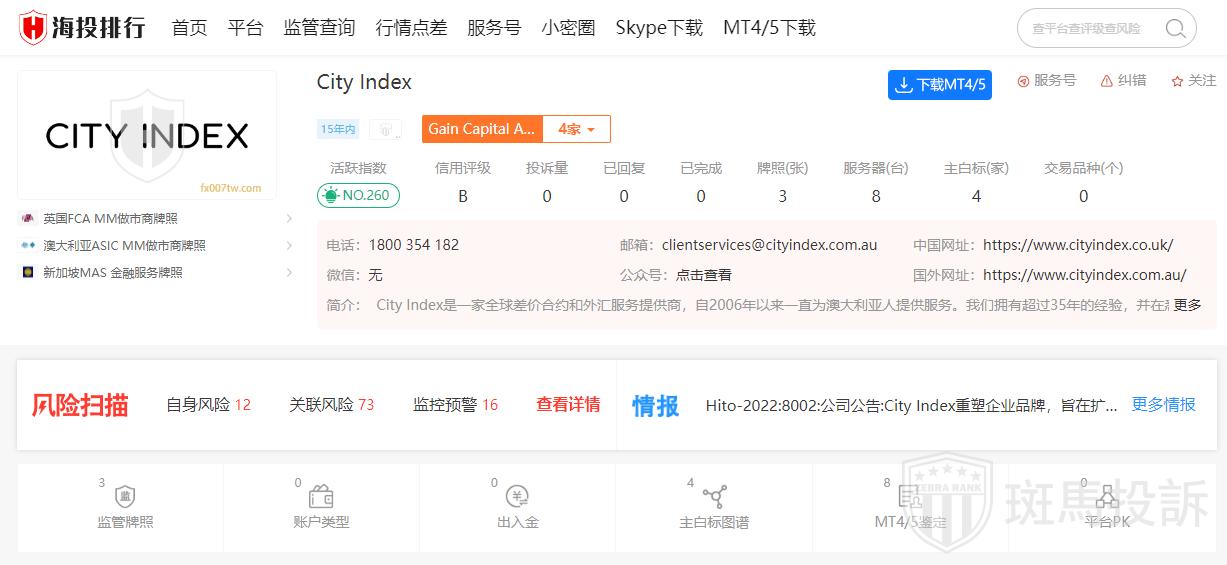
Task: Expand 新加坡MAS 金融服务牌照 row chevron
Action: 289,272
